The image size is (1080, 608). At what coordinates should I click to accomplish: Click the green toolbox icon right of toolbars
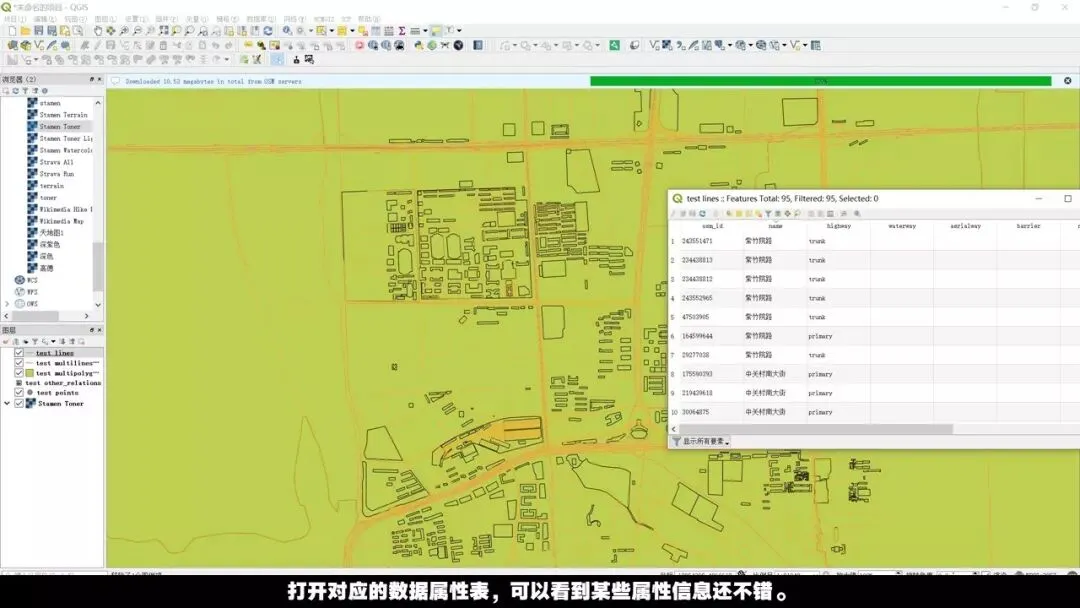click(x=614, y=45)
